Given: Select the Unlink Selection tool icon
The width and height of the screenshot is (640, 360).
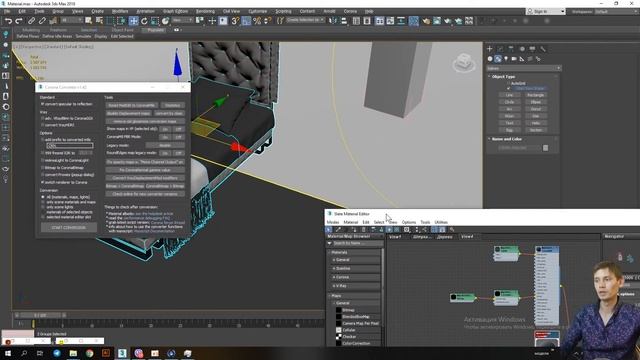Looking at the screenshot, I should pyautogui.click(x=42, y=20).
